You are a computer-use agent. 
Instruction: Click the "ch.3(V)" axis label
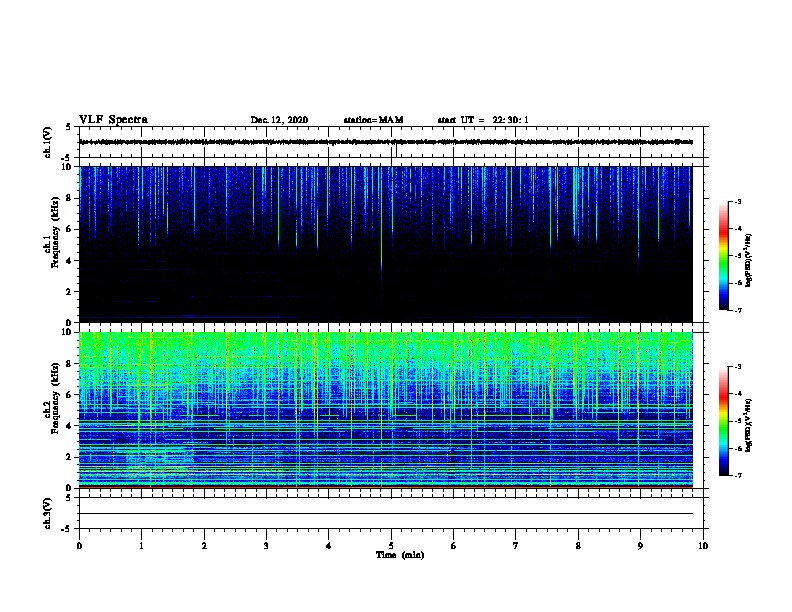pyautogui.click(x=48, y=513)
